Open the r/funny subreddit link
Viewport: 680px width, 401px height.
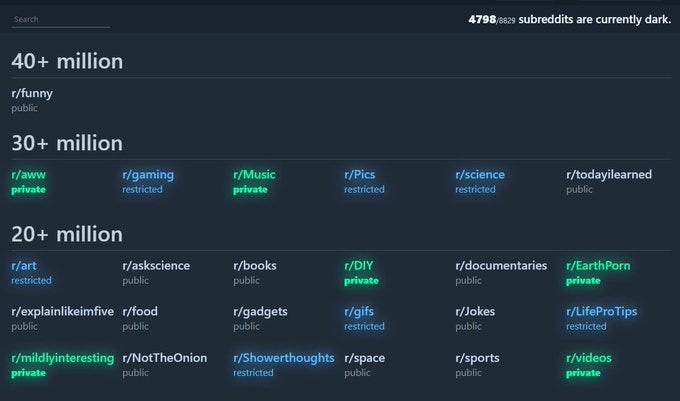32,93
